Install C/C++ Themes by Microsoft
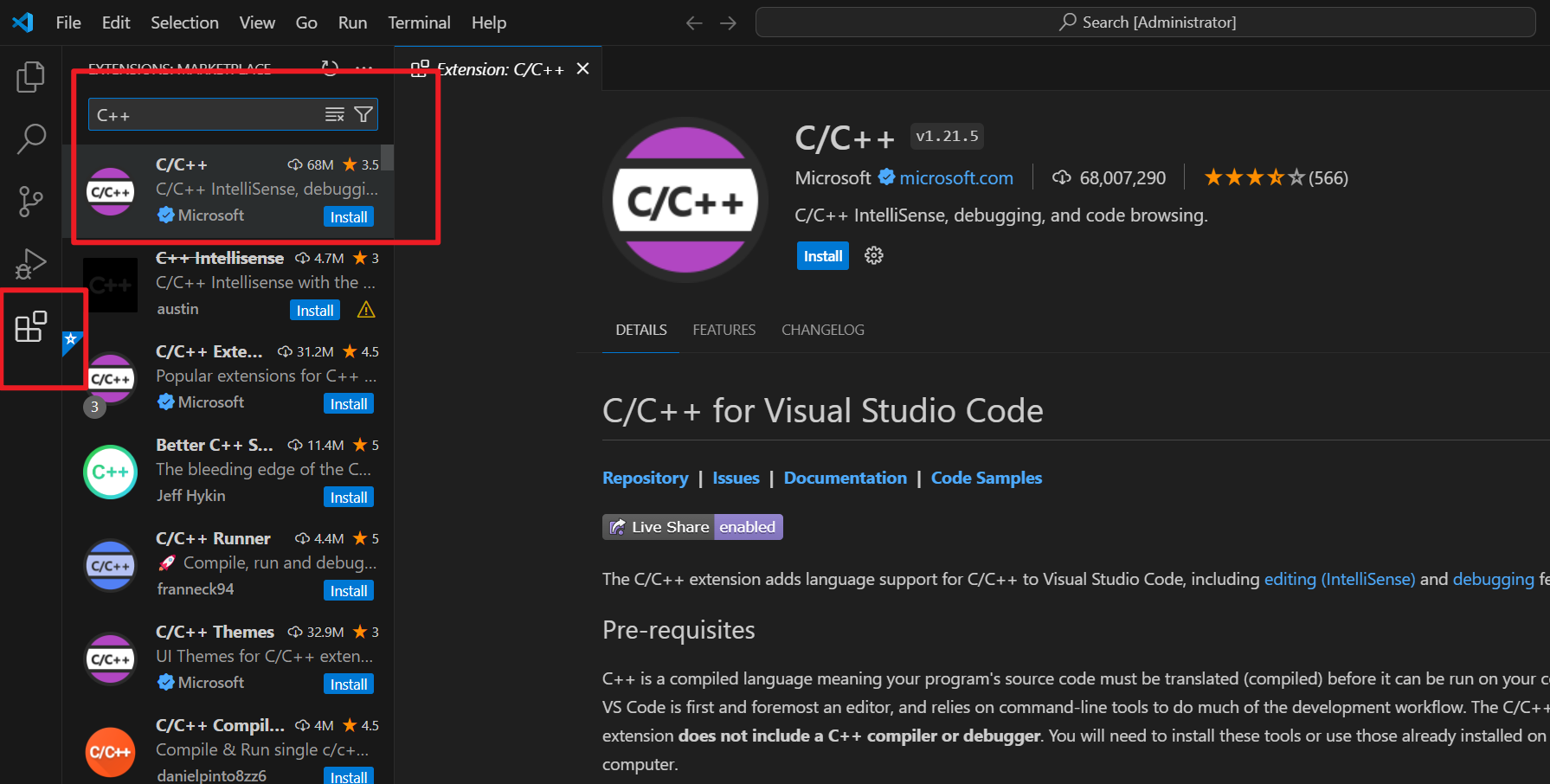Viewport: 1550px width, 784px height. click(349, 684)
